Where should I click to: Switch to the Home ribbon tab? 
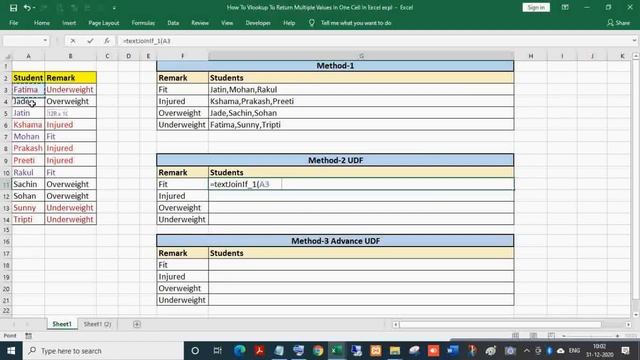tap(42, 23)
